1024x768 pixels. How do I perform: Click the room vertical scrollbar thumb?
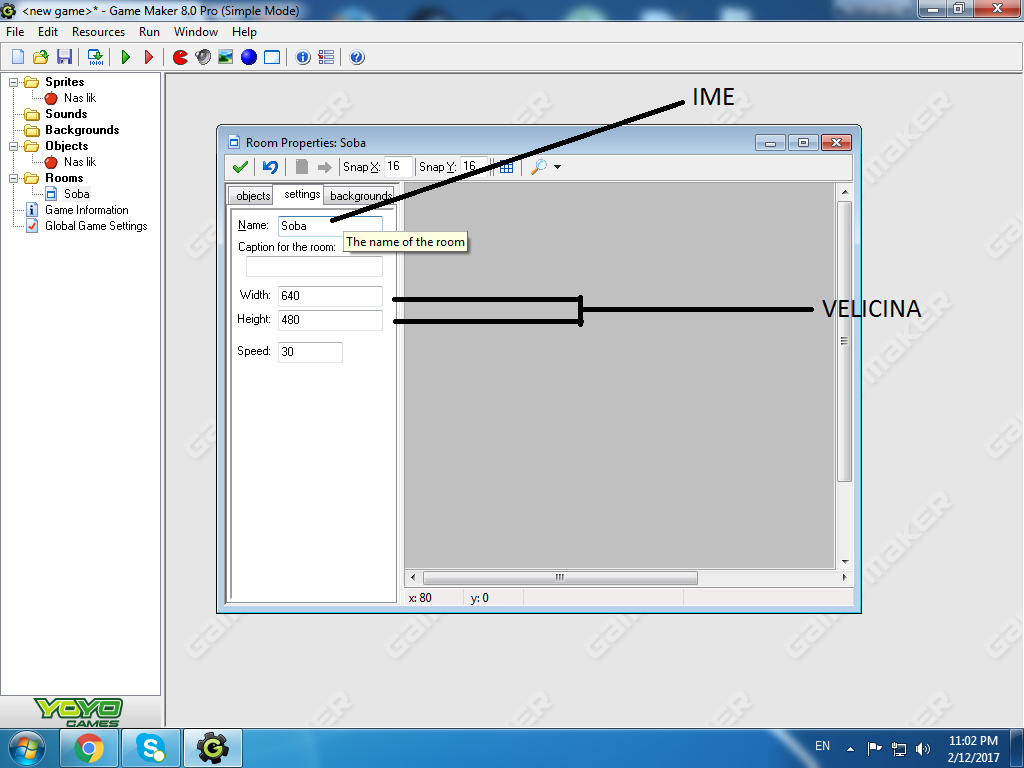[x=844, y=341]
